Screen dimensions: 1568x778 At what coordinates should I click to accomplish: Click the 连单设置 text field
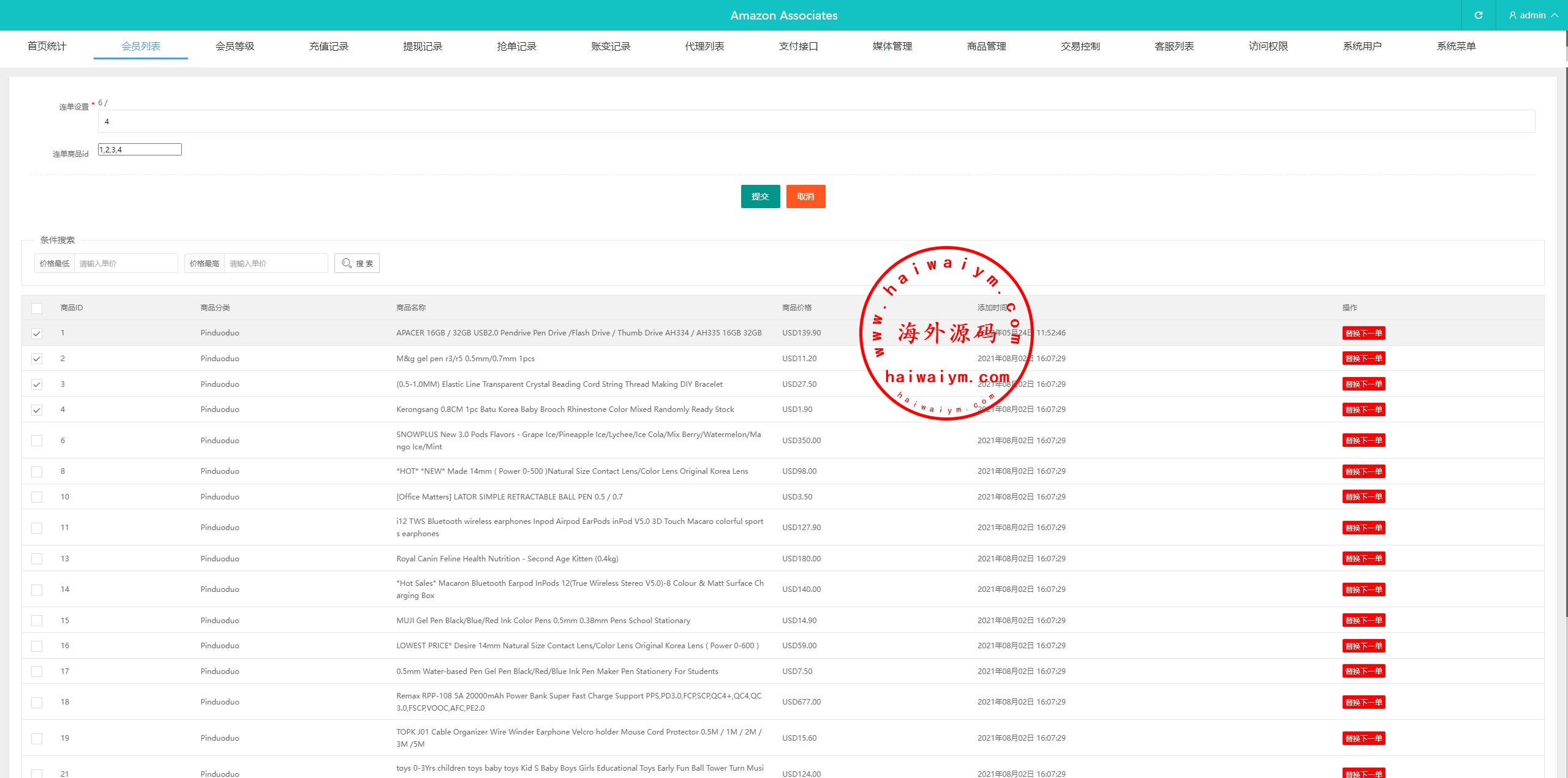pos(816,121)
